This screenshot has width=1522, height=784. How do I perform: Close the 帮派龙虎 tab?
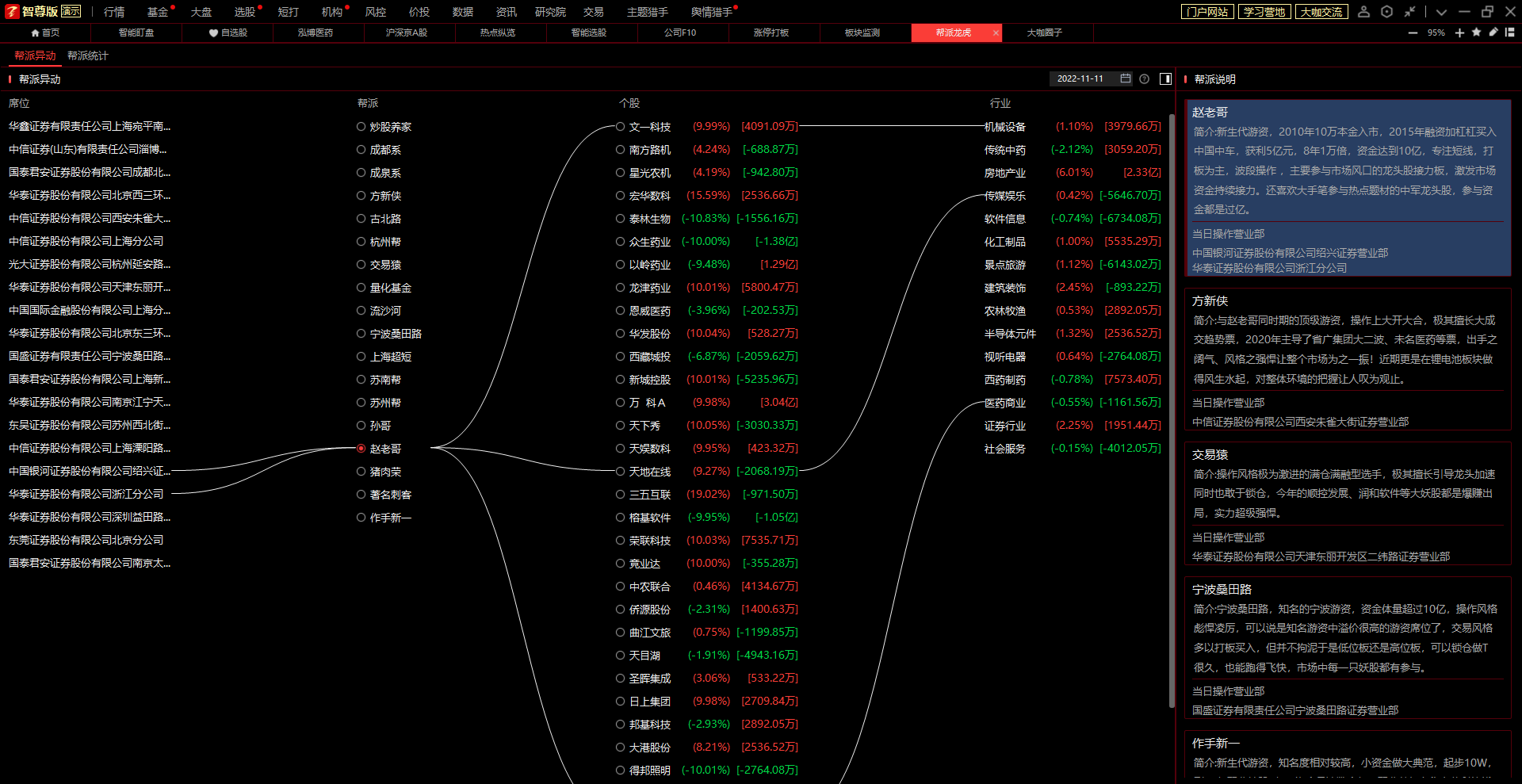click(996, 33)
